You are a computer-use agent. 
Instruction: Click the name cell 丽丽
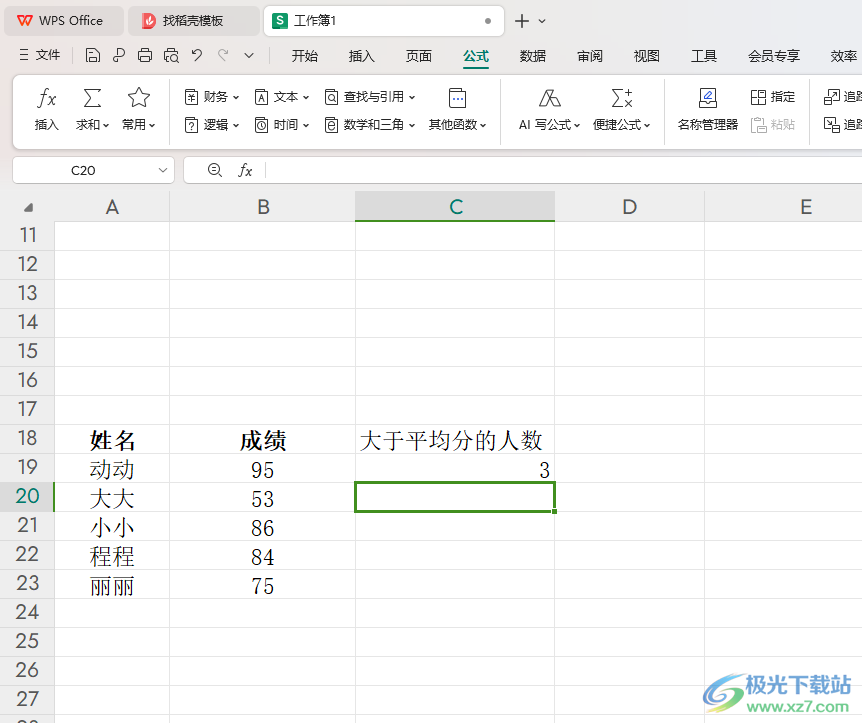click(x=112, y=584)
